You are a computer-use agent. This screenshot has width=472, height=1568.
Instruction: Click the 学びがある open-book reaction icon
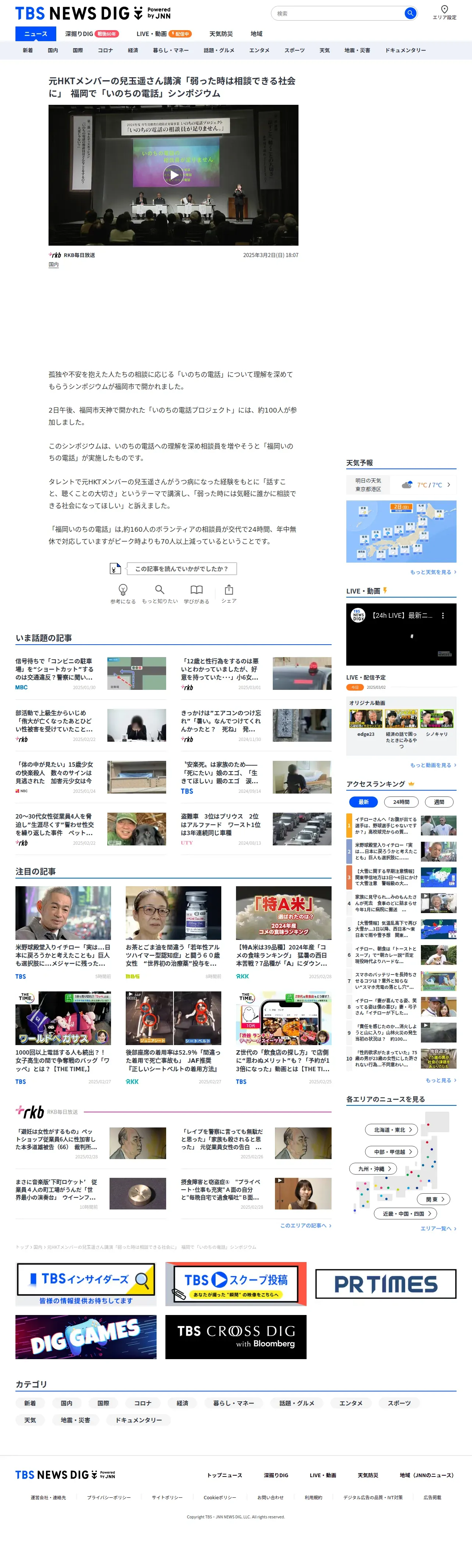pyautogui.click(x=196, y=589)
